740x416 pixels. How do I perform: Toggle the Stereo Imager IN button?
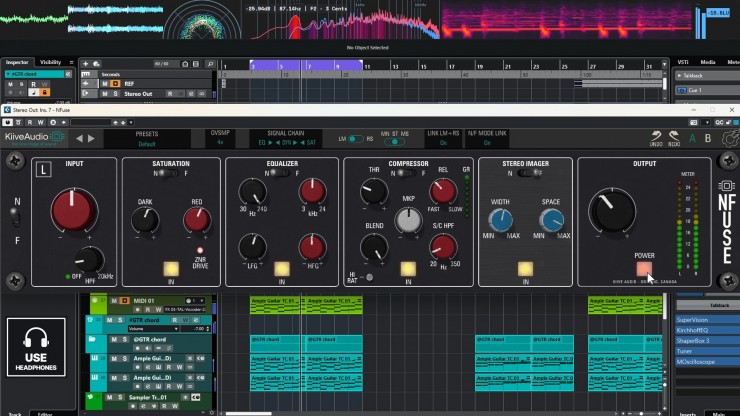tap(525, 269)
